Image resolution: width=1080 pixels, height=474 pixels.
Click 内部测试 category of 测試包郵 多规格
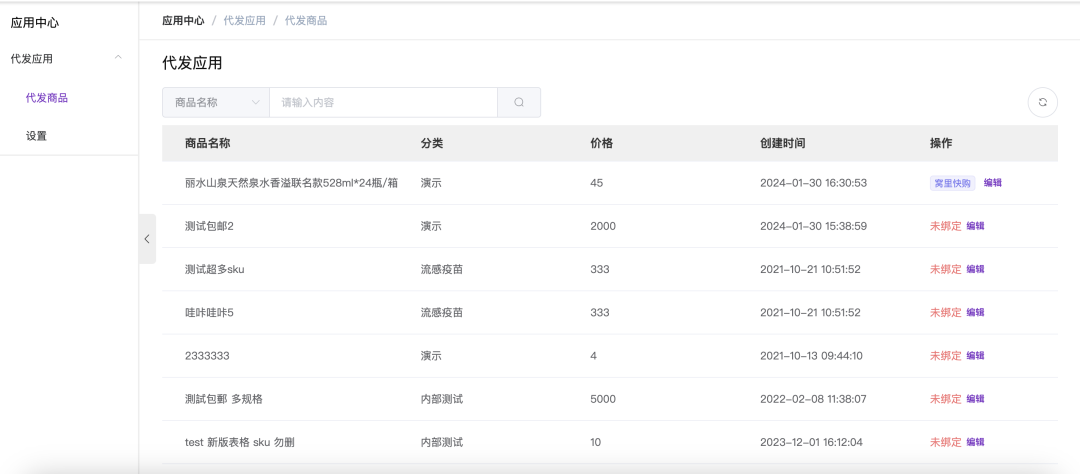(442, 399)
